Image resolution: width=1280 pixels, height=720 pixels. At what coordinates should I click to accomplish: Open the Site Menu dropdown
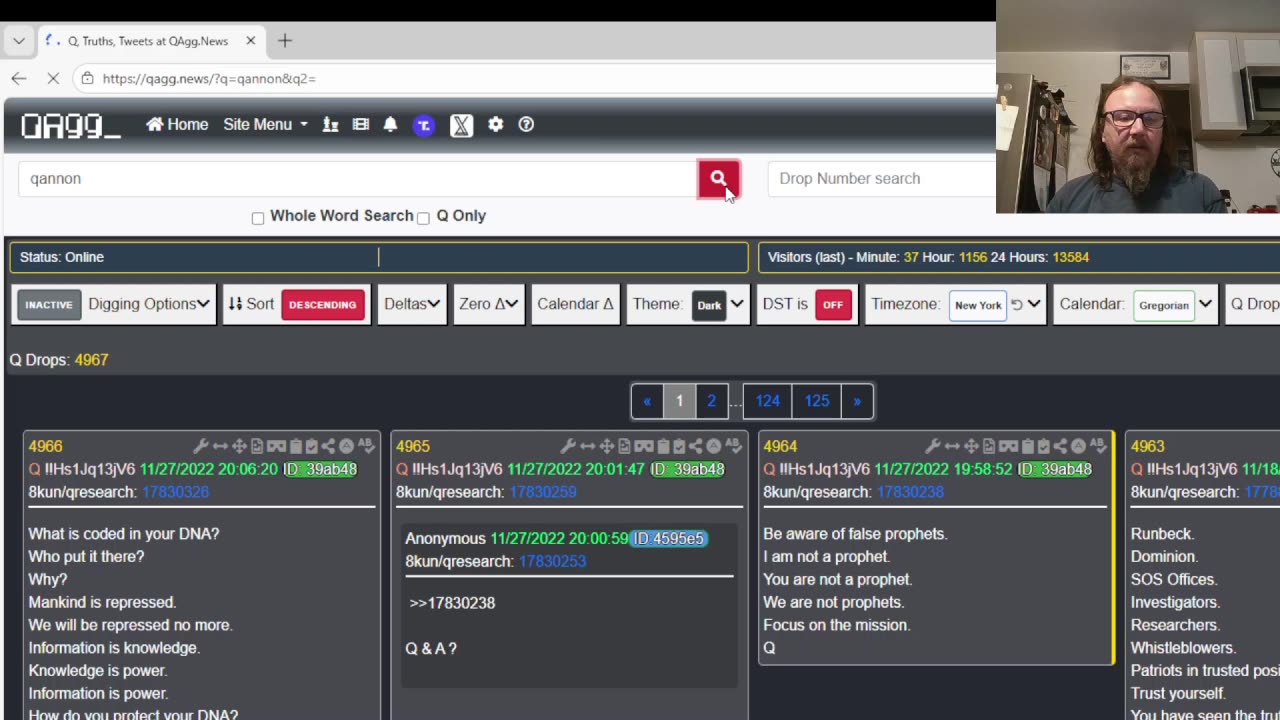click(x=265, y=125)
